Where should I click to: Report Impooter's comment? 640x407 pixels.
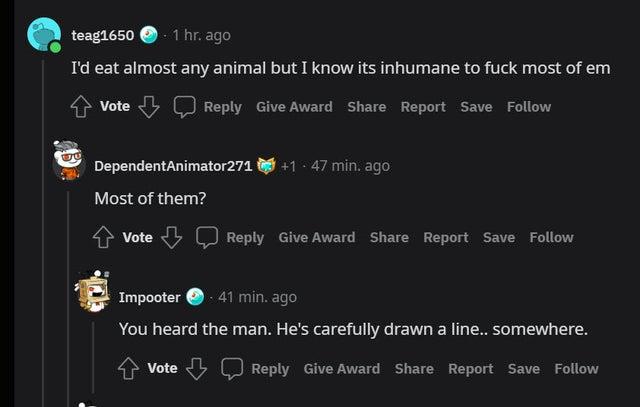click(470, 368)
